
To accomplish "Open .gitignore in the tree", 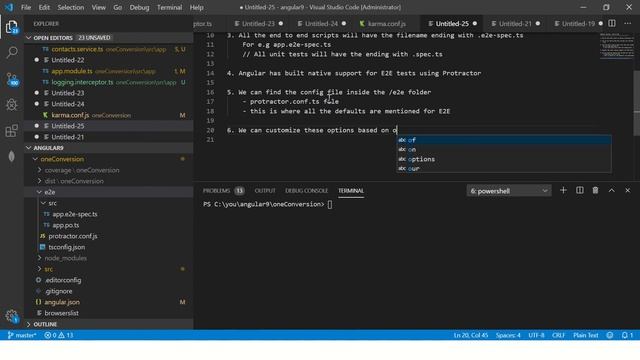I will coord(59,291).
